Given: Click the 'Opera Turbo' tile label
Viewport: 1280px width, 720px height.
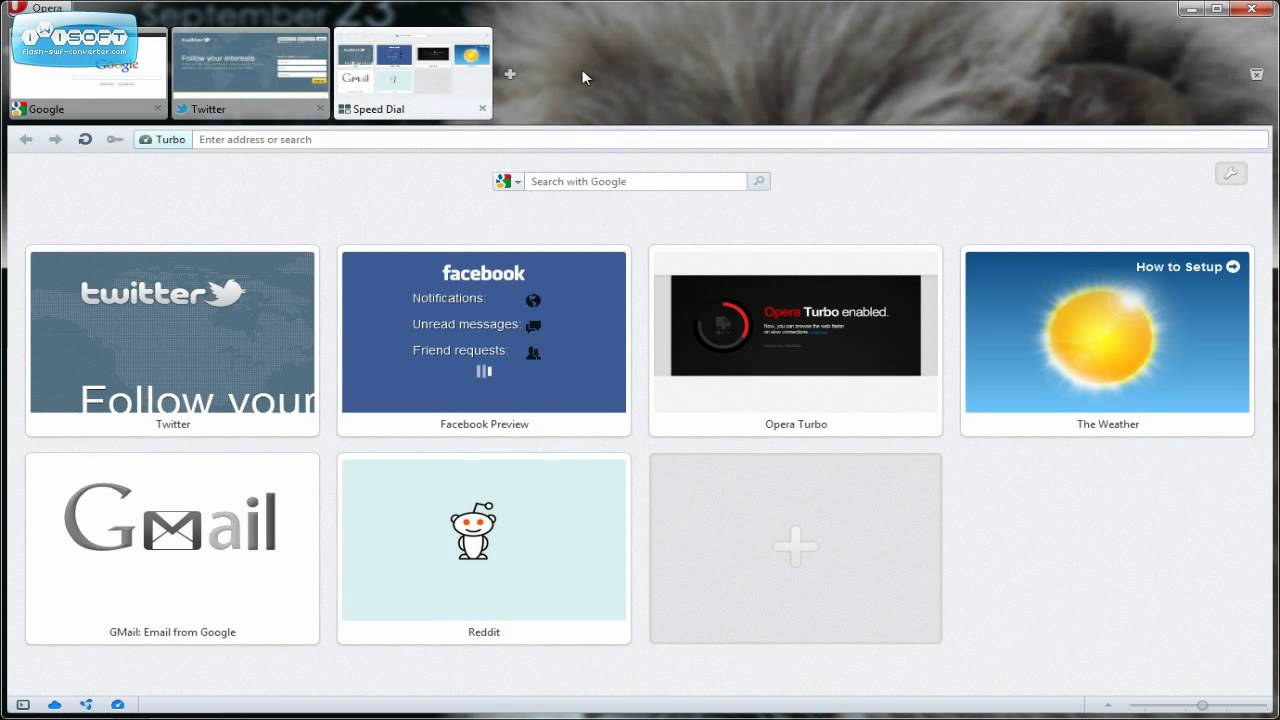Looking at the screenshot, I should click(x=796, y=424).
